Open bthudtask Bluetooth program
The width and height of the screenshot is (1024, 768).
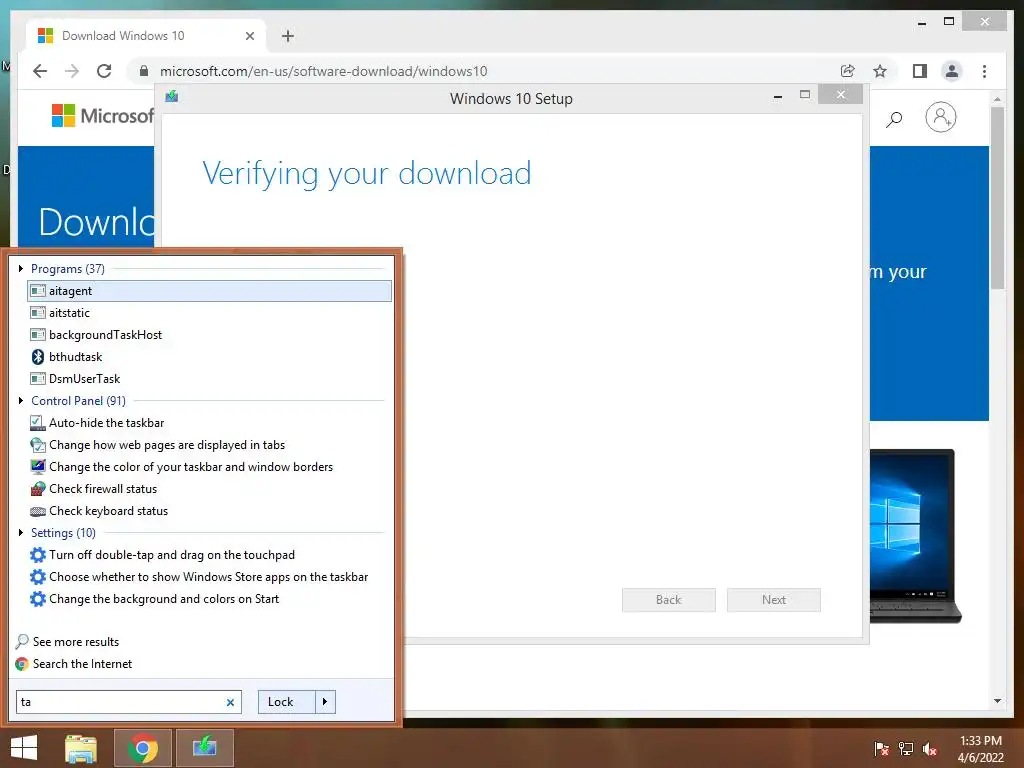click(x=209, y=357)
